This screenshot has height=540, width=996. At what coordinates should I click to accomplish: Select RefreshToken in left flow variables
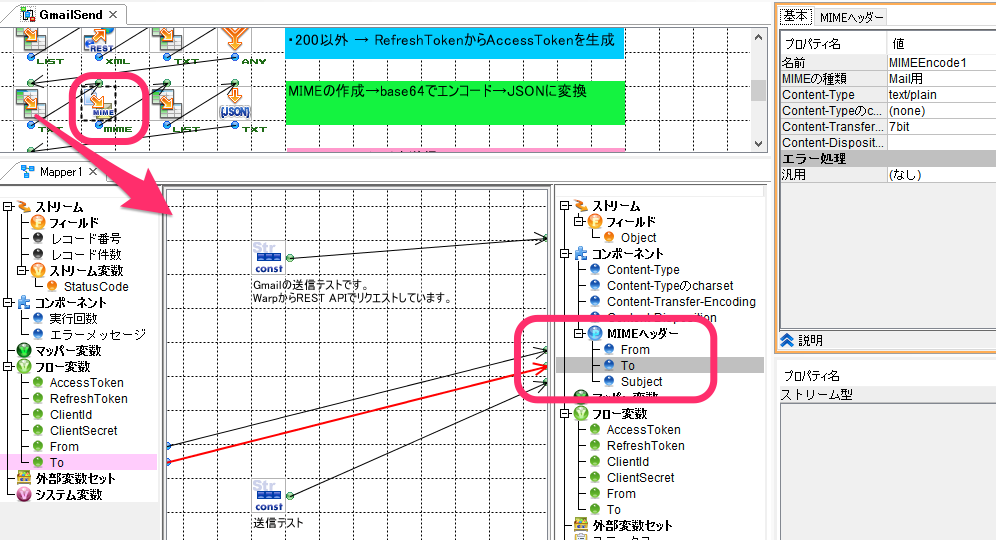point(88,398)
